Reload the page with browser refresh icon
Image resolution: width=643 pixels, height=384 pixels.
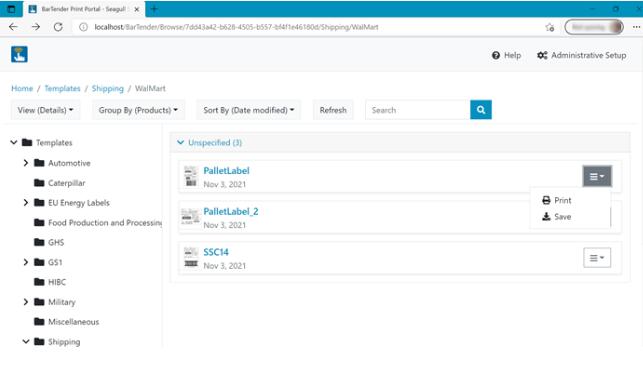(x=58, y=27)
